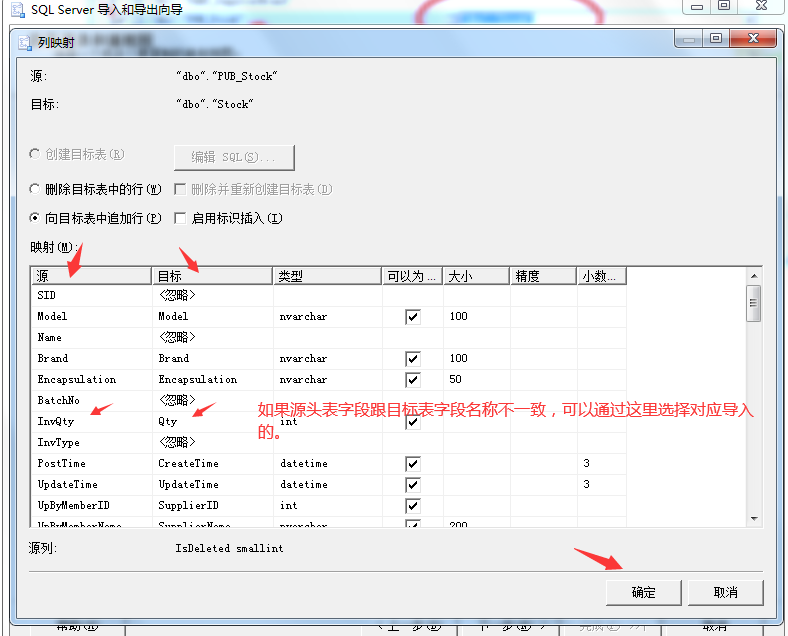Close the 列映射 dialog window
This screenshot has width=788, height=636.
(x=753, y=38)
